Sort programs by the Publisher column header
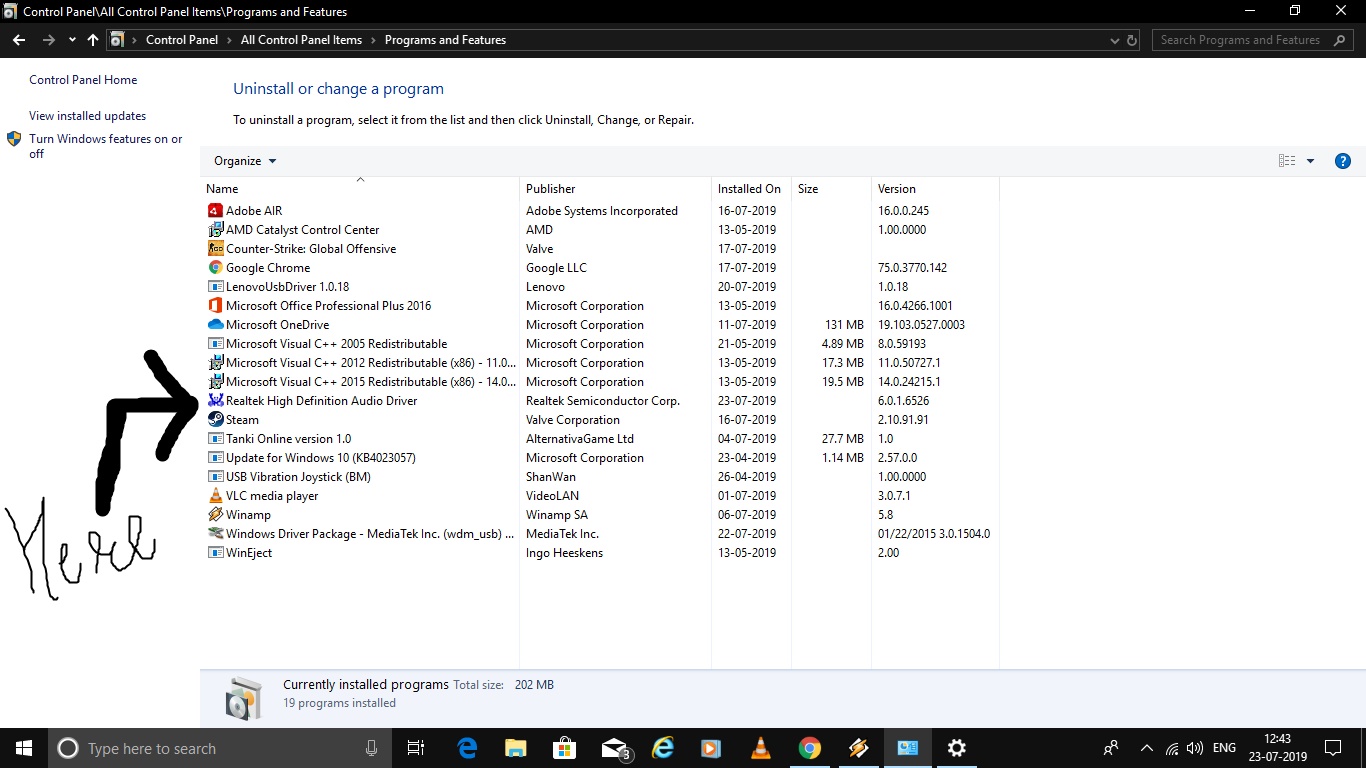The image size is (1366, 768). click(551, 189)
